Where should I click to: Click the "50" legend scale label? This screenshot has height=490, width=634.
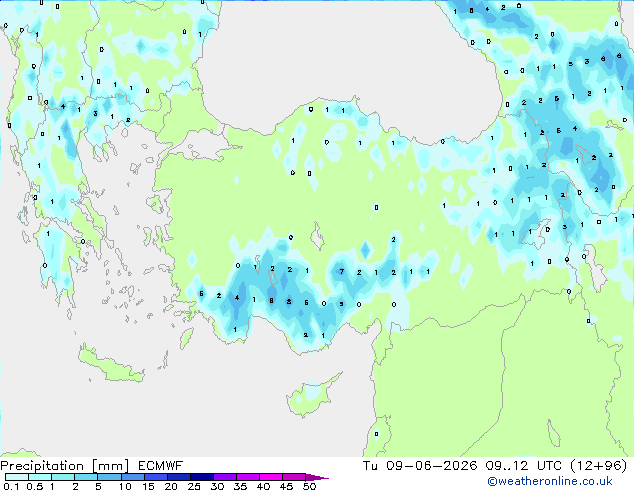point(309,486)
